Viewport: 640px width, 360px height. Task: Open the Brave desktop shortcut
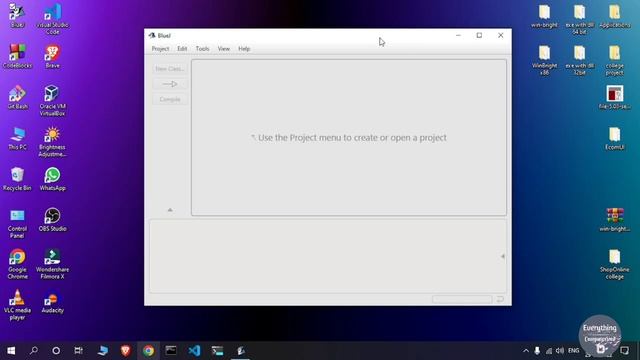pyautogui.click(x=53, y=56)
